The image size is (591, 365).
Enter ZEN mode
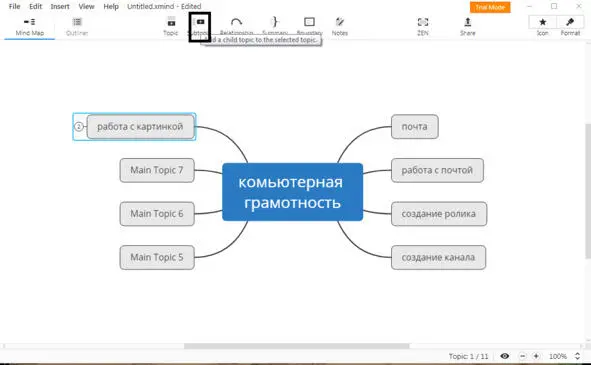423,26
